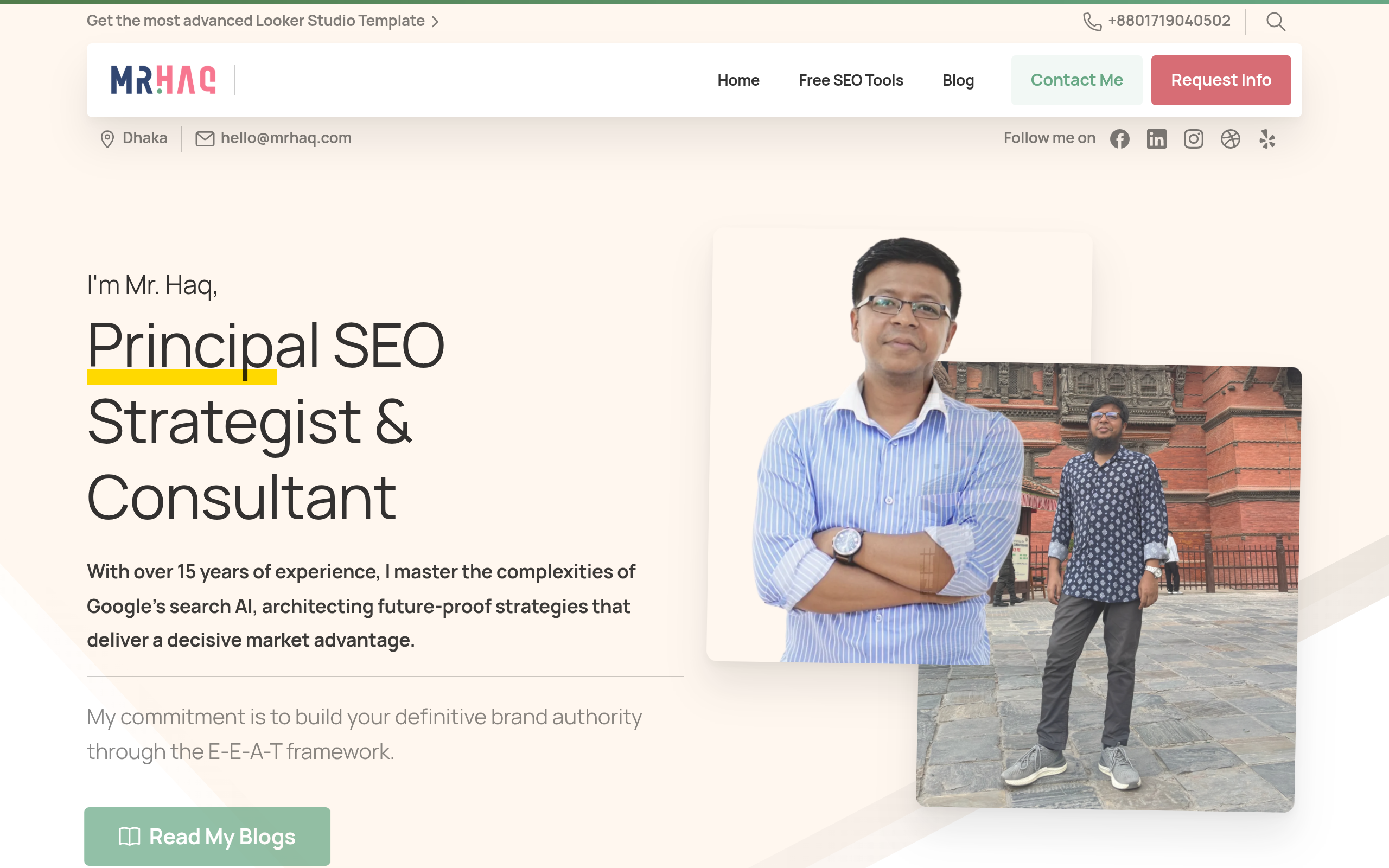The image size is (1389, 868).
Task: Open the Instagram profile icon
Action: (x=1193, y=139)
